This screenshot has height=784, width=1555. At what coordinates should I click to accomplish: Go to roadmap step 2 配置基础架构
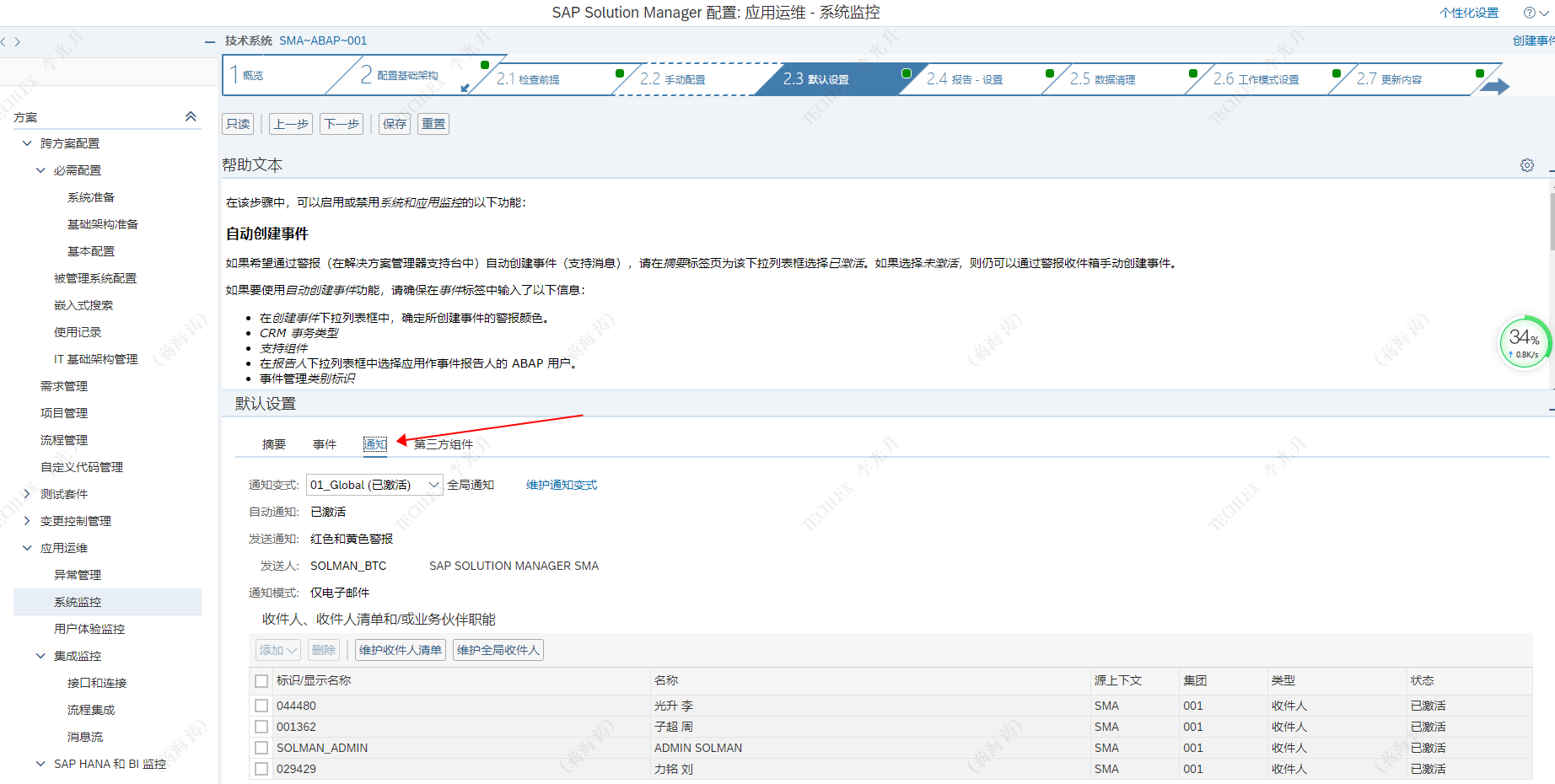(x=400, y=75)
